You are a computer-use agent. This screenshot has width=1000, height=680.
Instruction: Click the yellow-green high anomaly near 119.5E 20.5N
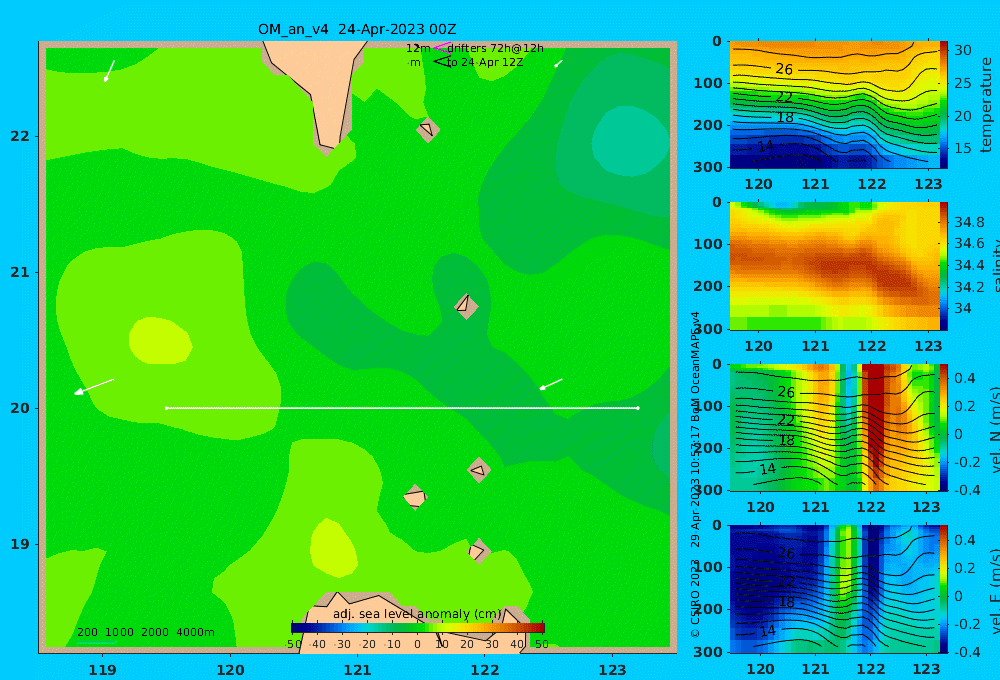point(160,340)
